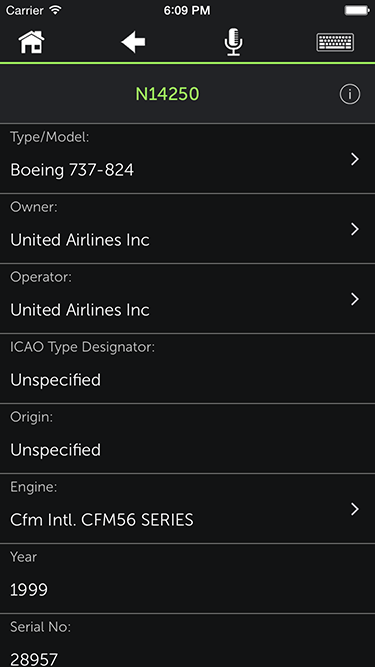The width and height of the screenshot is (375, 667).
Task: Go to the home screen icon
Action: (31, 42)
